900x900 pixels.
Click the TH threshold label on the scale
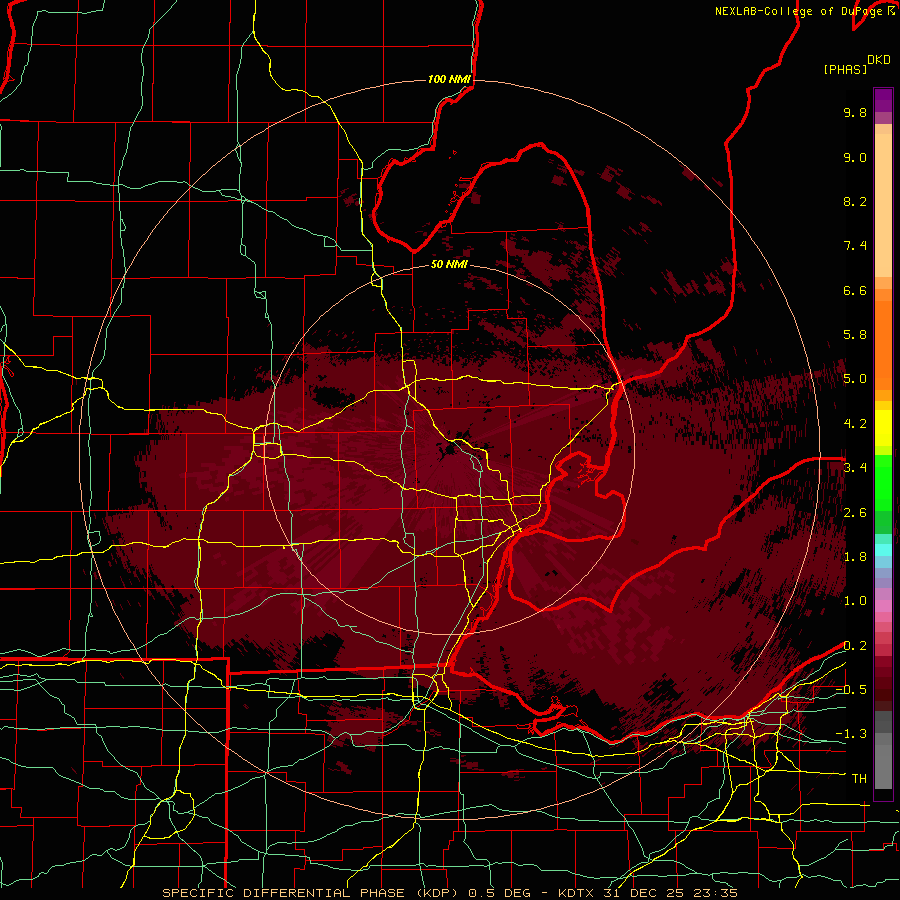coord(859,779)
